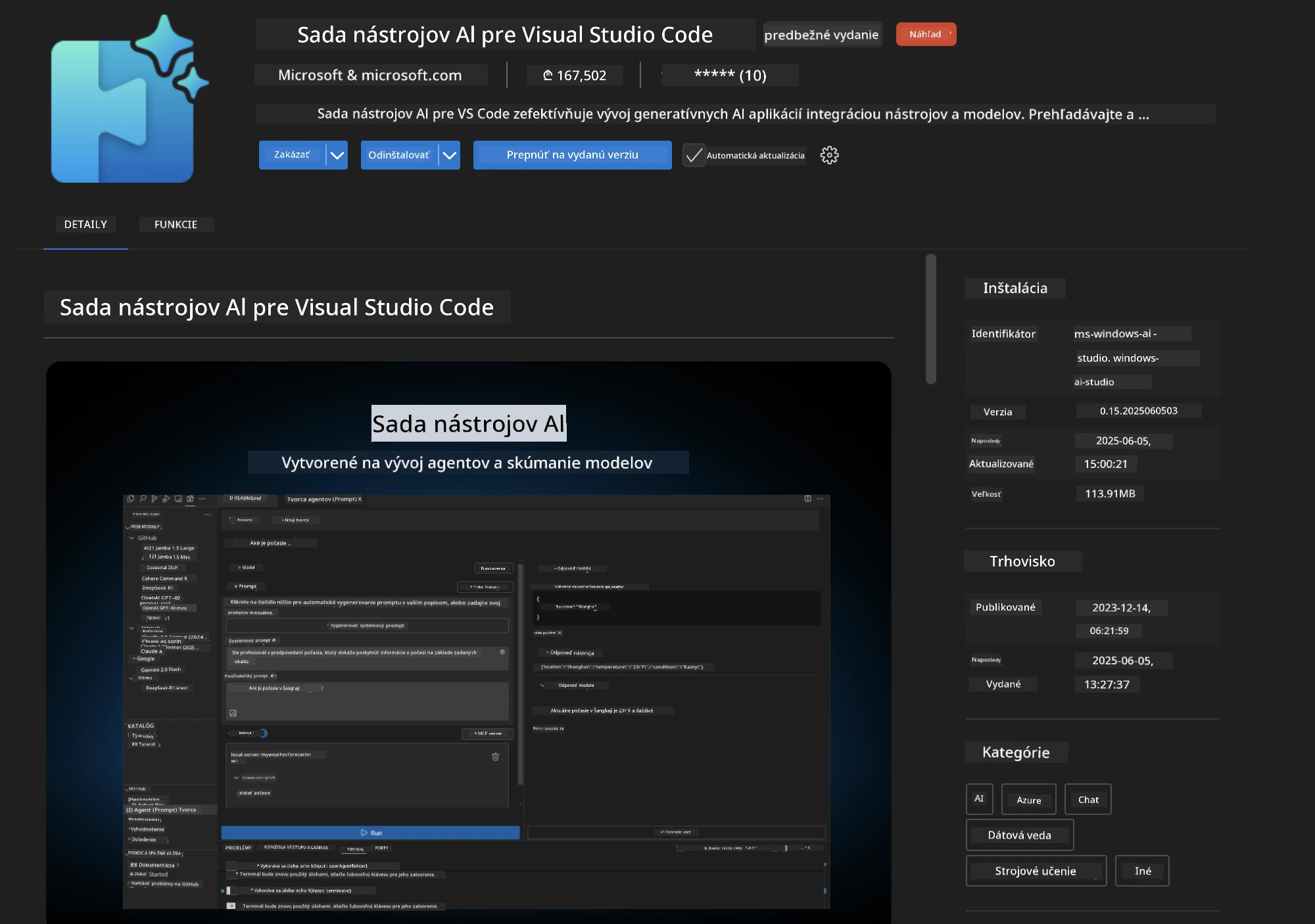1315x924 pixels.
Task: Click activity bar ellipsis in README screenshot
Action: 202,499
